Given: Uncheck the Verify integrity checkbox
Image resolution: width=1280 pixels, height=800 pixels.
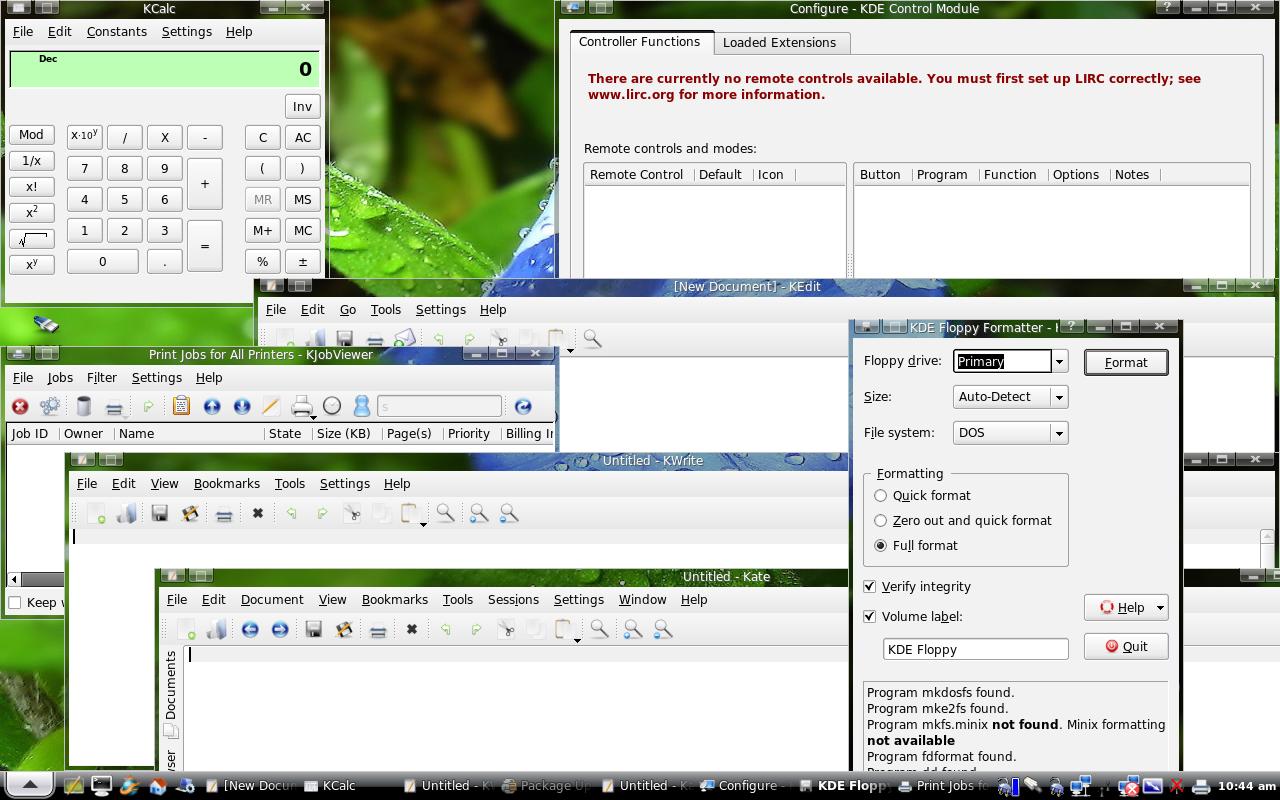Looking at the screenshot, I should tap(869, 586).
